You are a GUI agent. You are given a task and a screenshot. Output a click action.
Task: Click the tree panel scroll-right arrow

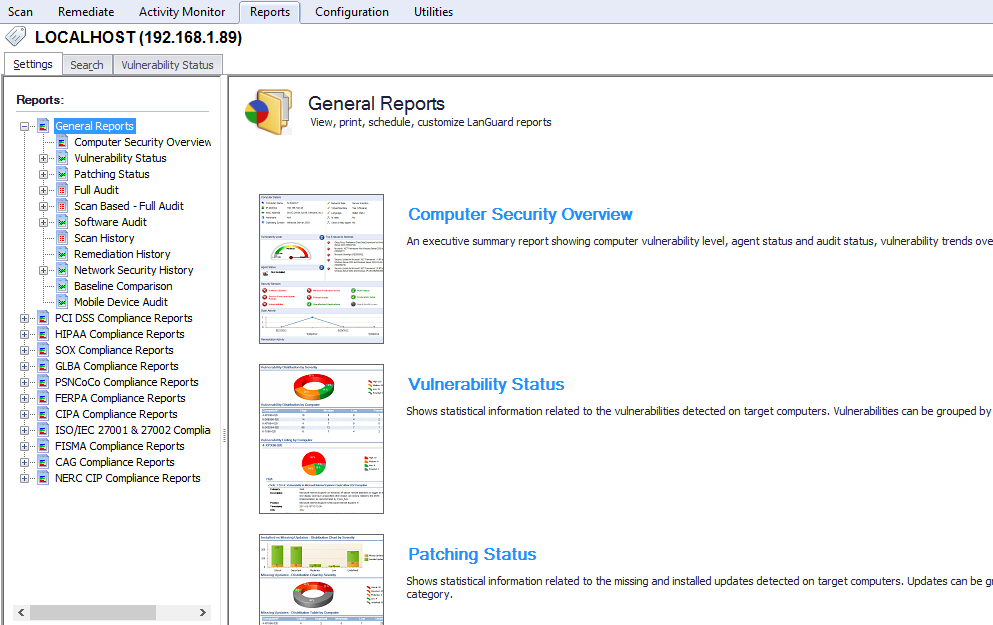pyautogui.click(x=203, y=612)
